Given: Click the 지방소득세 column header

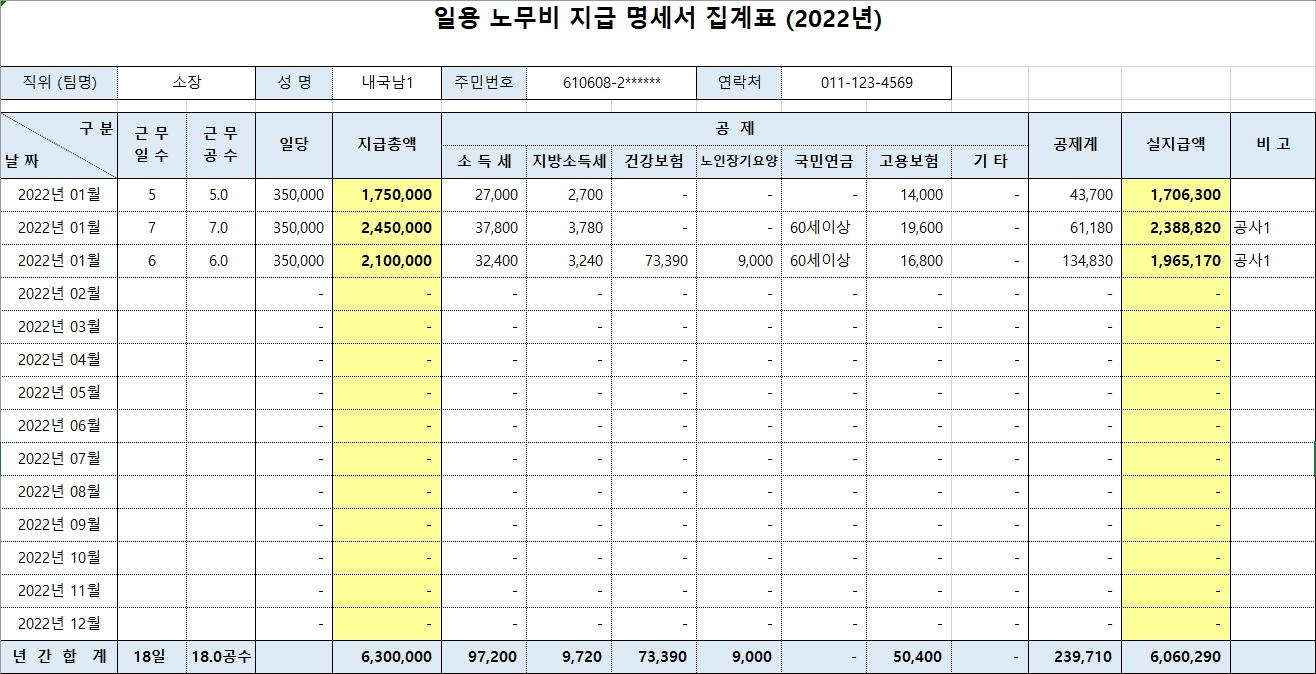Looking at the screenshot, I should [569, 162].
